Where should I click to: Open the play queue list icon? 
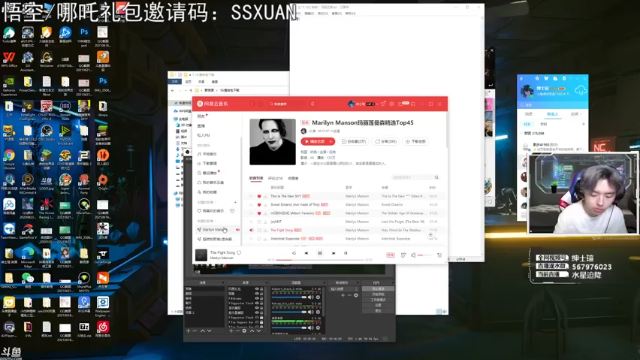440,255
